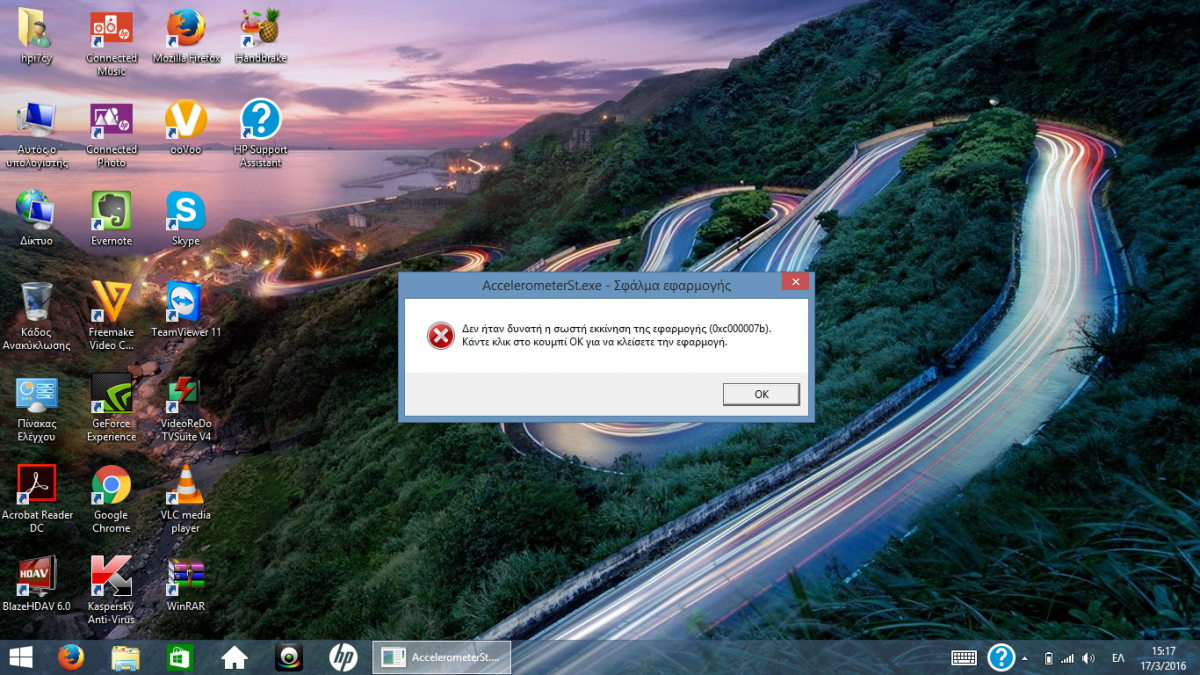The height and width of the screenshot is (675, 1200).
Task: Select the Πίνακας Ελέγχου control panel icon
Action: 36,408
